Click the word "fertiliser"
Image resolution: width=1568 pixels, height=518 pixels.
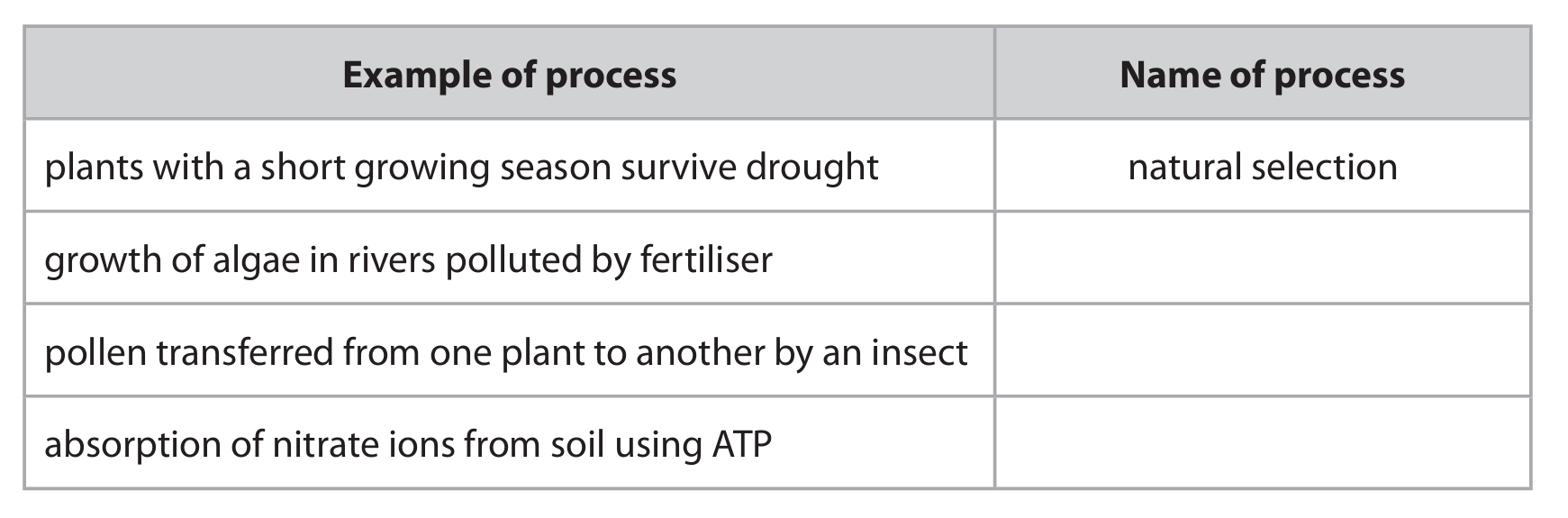(x=705, y=259)
